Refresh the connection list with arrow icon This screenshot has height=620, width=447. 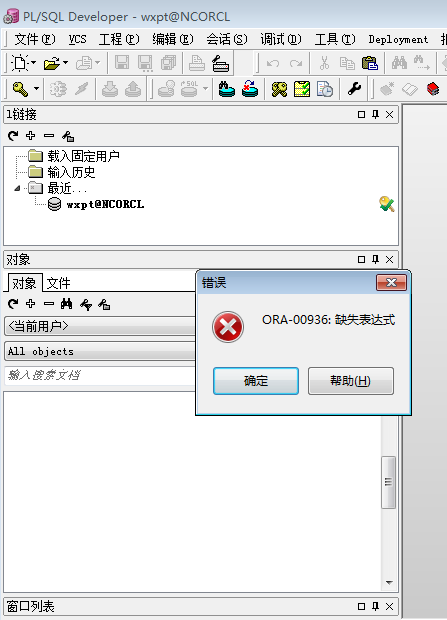click(13, 136)
